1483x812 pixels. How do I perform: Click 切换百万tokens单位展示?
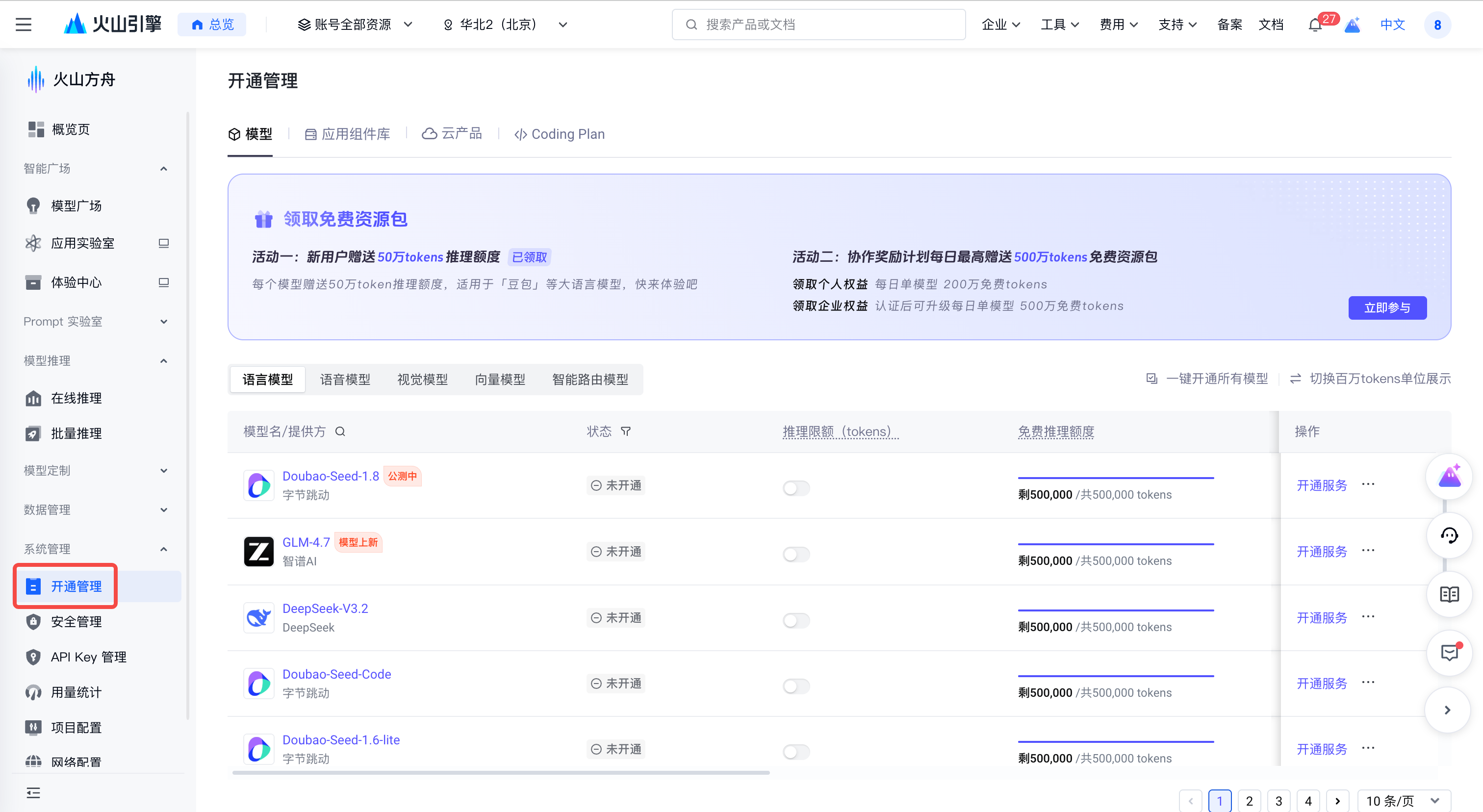point(1370,378)
